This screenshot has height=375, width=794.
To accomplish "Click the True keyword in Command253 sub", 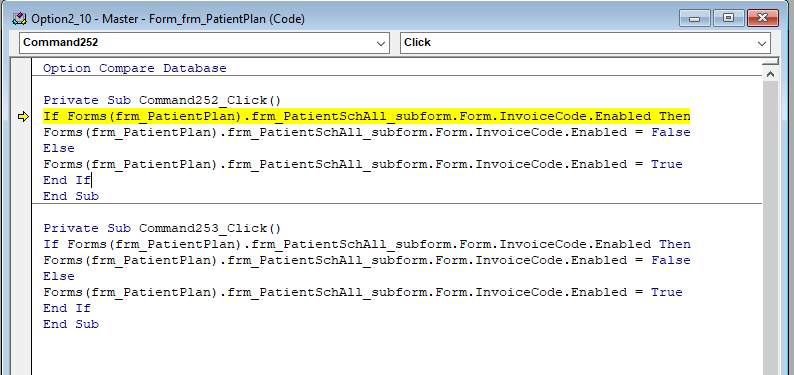I will (x=667, y=292).
